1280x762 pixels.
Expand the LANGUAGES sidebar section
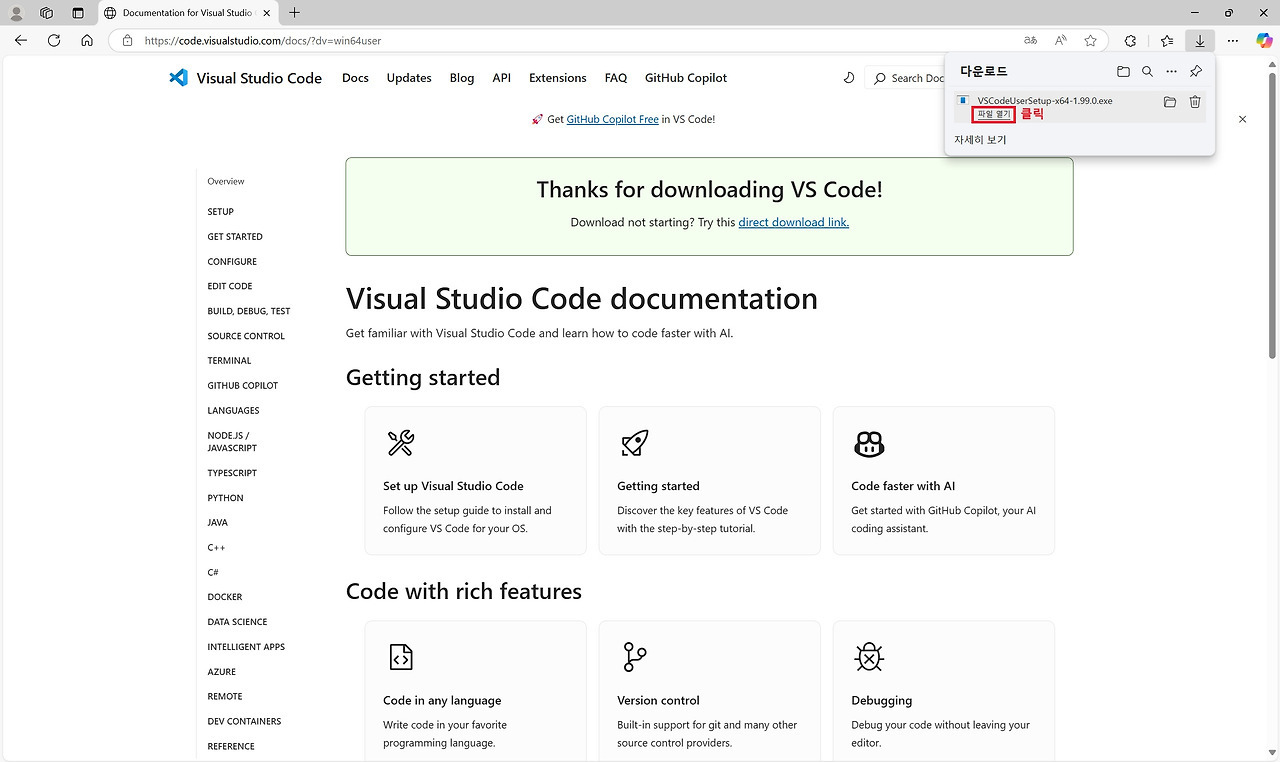tap(233, 411)
